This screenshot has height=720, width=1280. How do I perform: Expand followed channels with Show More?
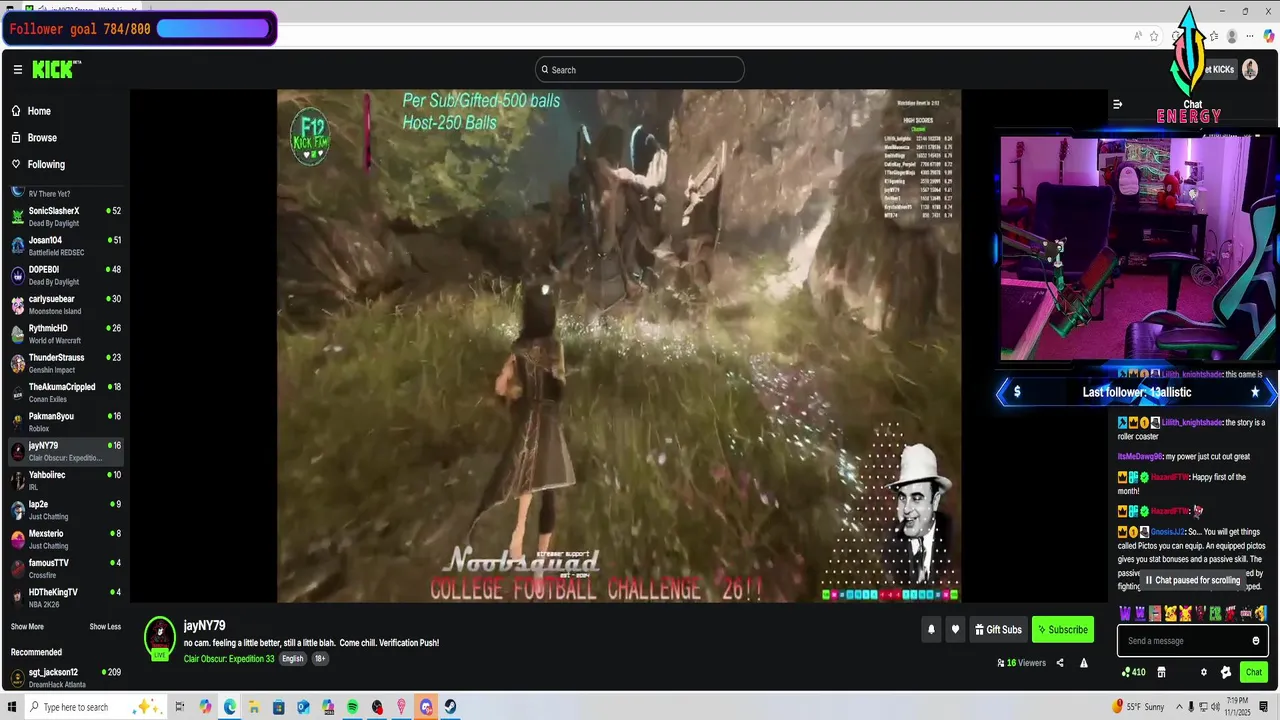point(27,627)
